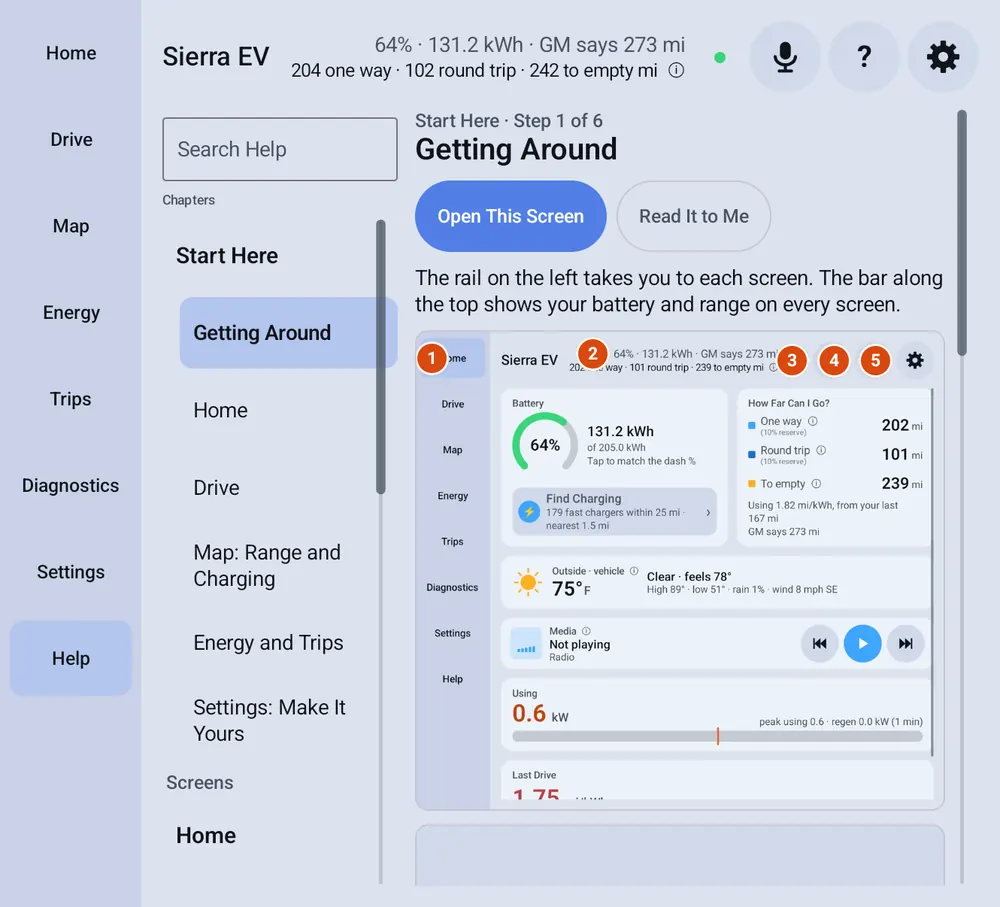Click the chapters list scrollbar
1000x907 pixels.
click(x=381, y=357)
